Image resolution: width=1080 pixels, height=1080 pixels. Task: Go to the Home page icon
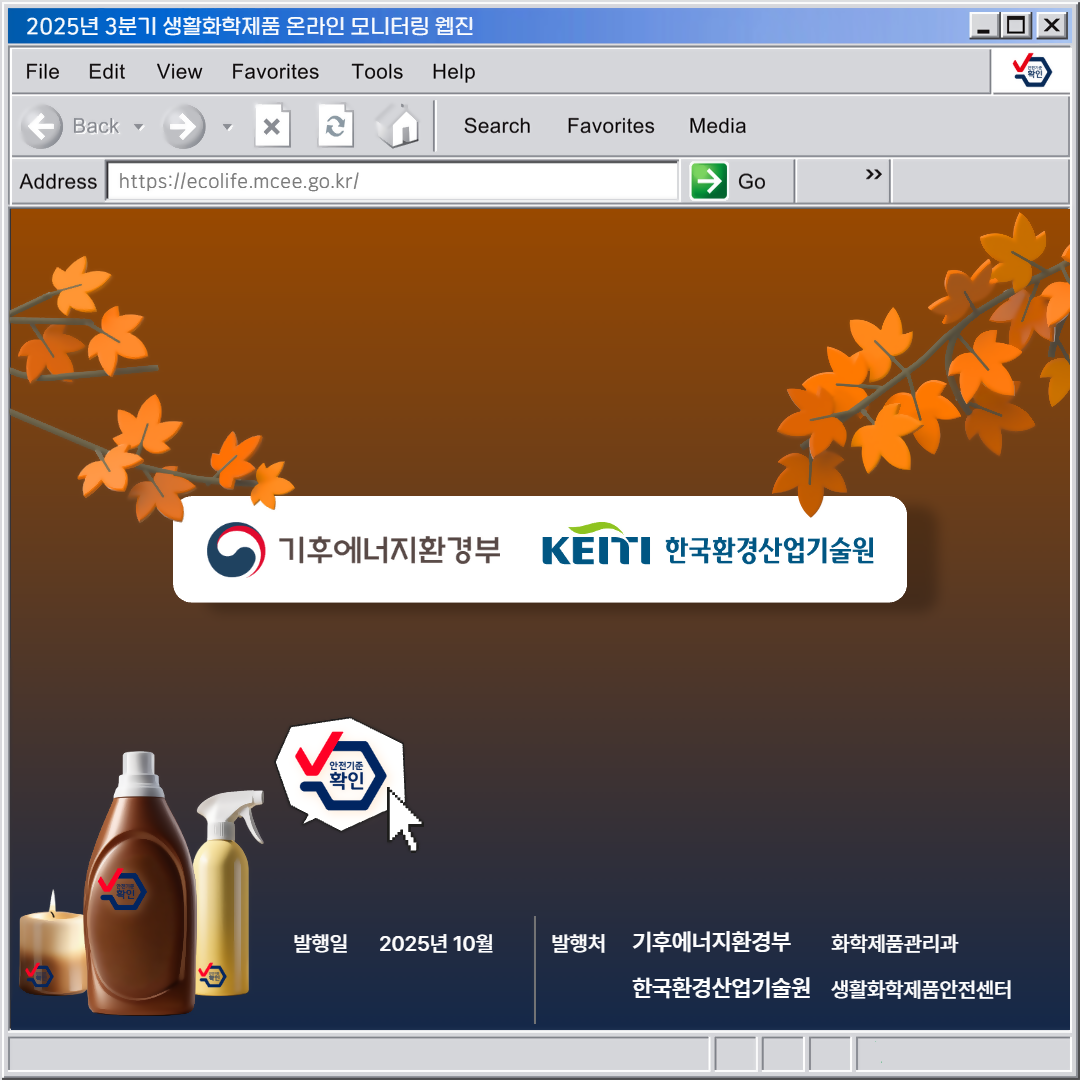pos(398,126)
